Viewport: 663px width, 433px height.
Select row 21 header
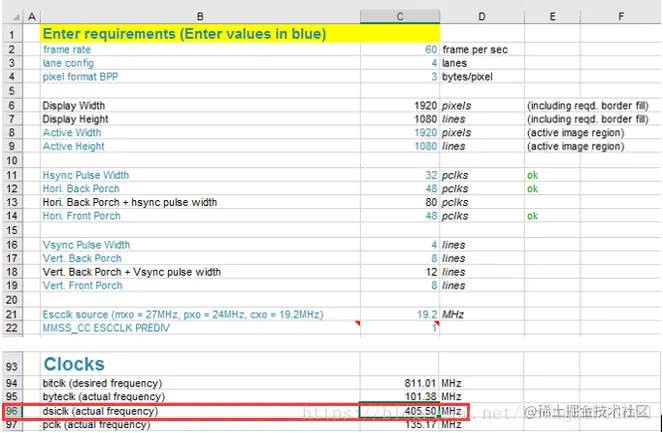click(x=12, y=314)
